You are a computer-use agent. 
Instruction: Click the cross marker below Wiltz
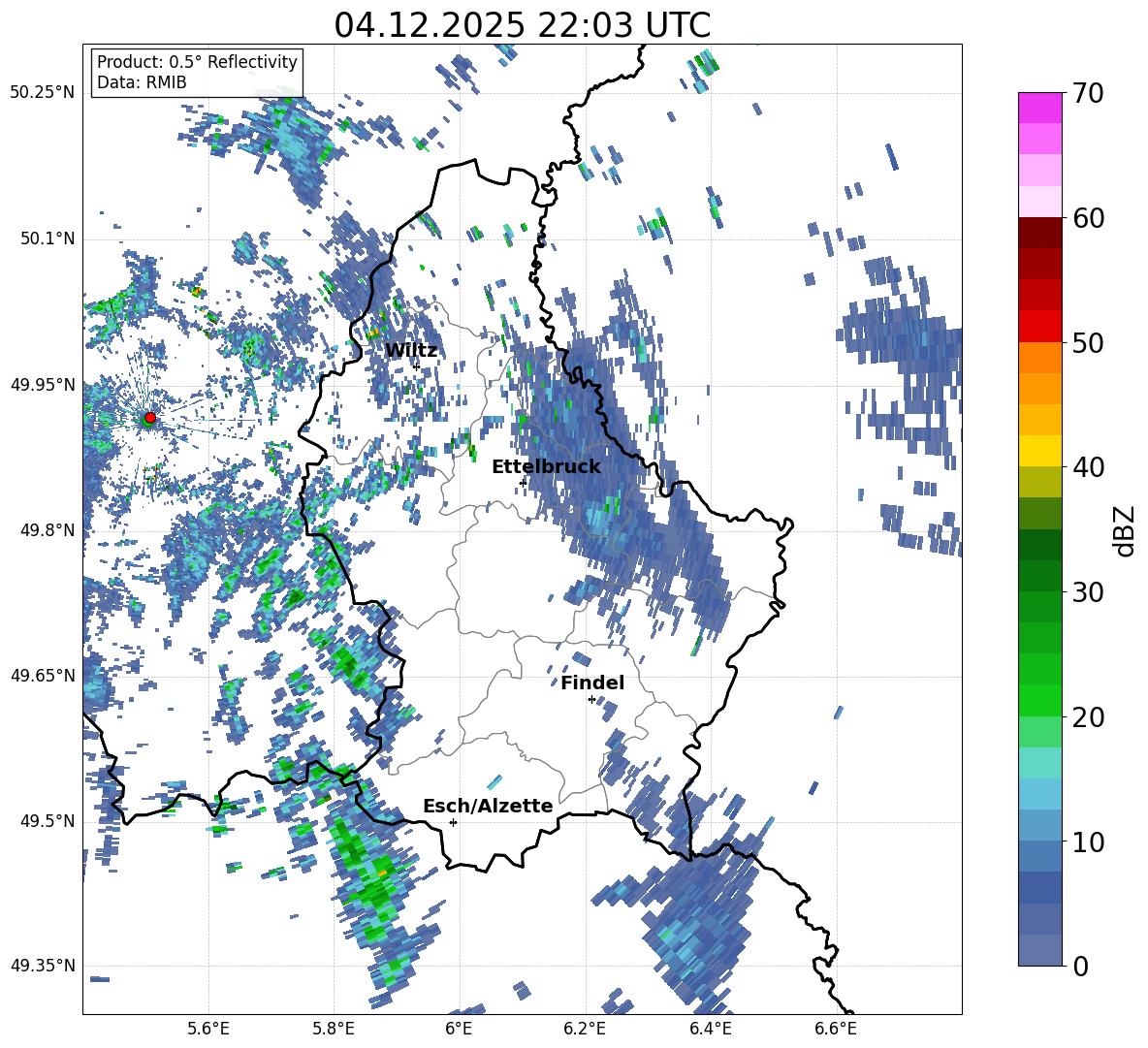[417, 366]
